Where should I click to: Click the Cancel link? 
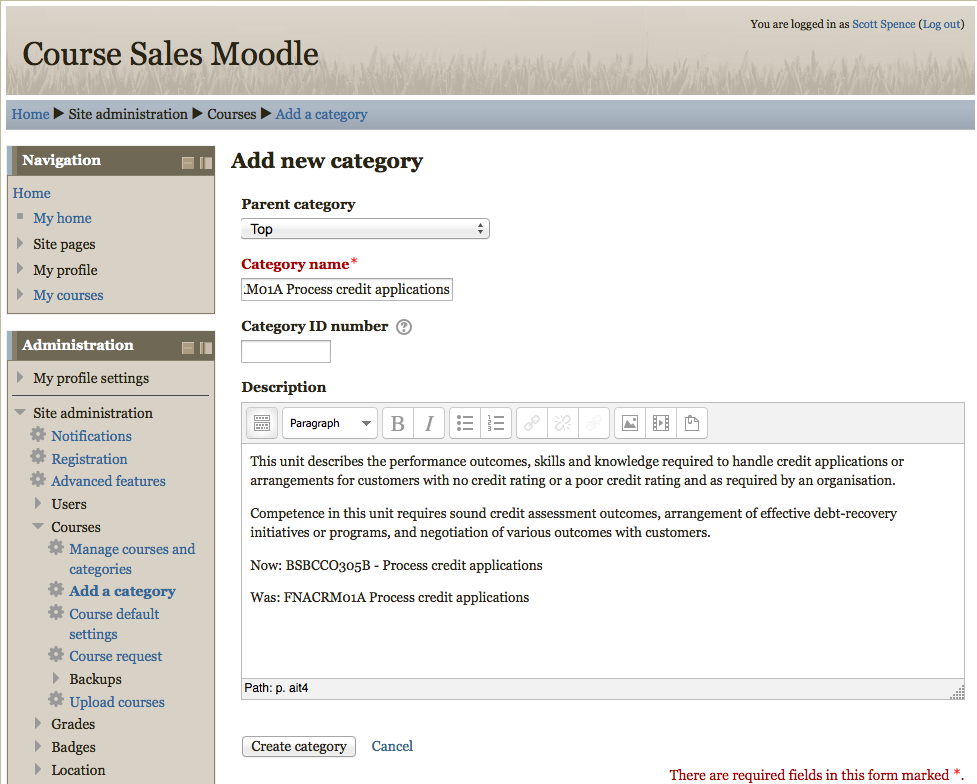click(392, 746)
